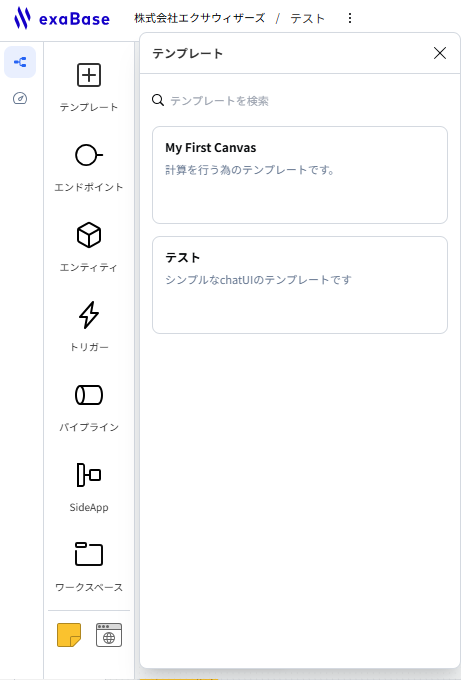Select the My First Canvas template card

300,175
